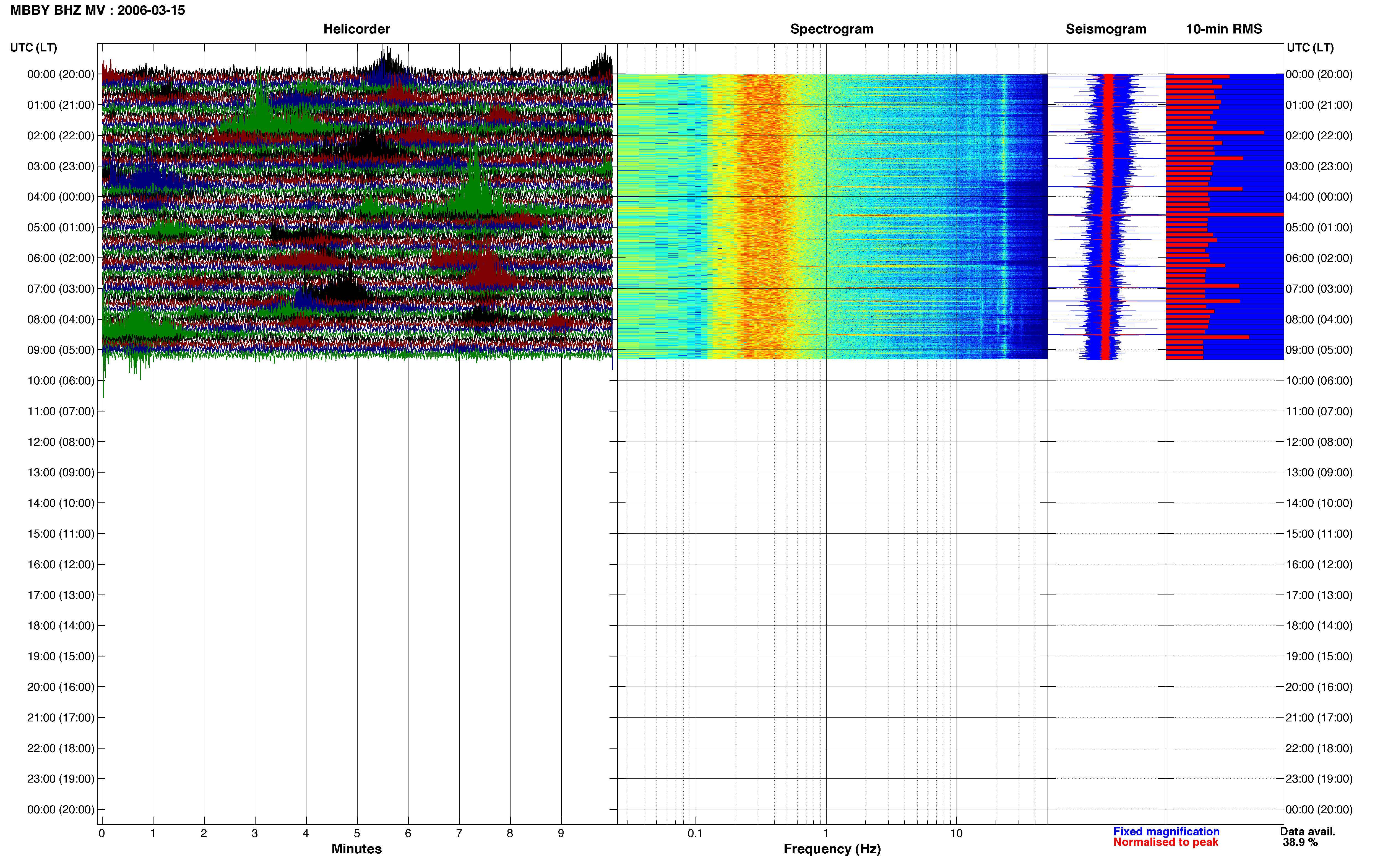
Task: Click the 'Helicorder' panel heading
Action: tap(356, 29)
